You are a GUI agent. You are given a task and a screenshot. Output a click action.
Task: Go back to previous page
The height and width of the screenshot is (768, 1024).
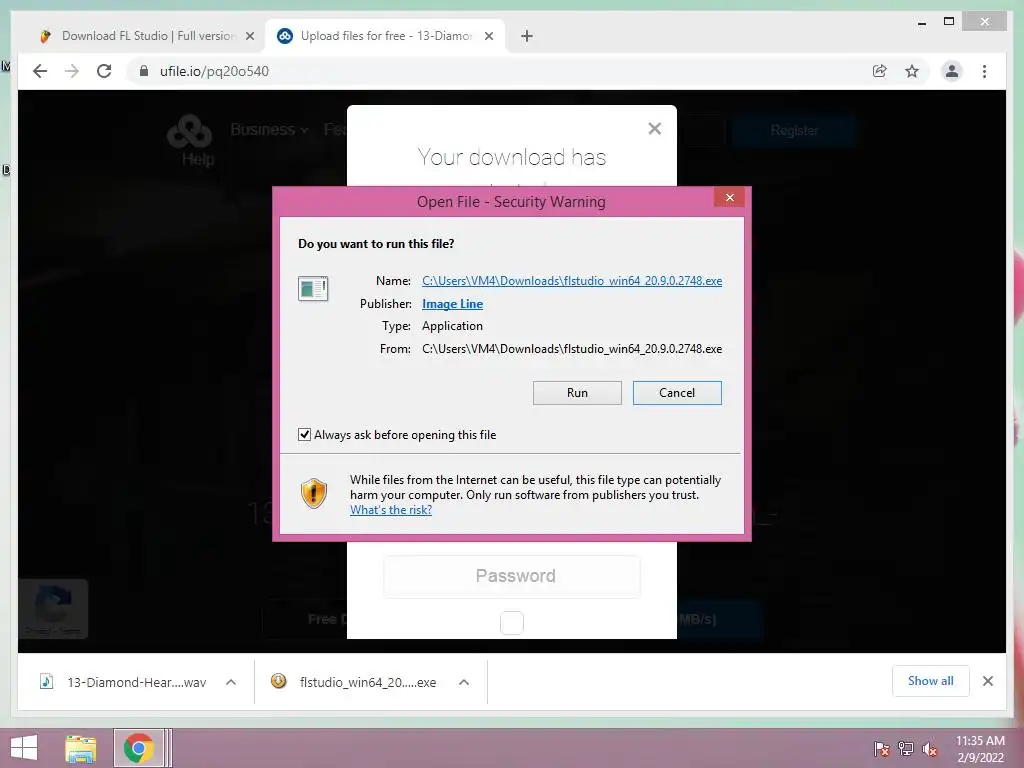click(40, 71)
